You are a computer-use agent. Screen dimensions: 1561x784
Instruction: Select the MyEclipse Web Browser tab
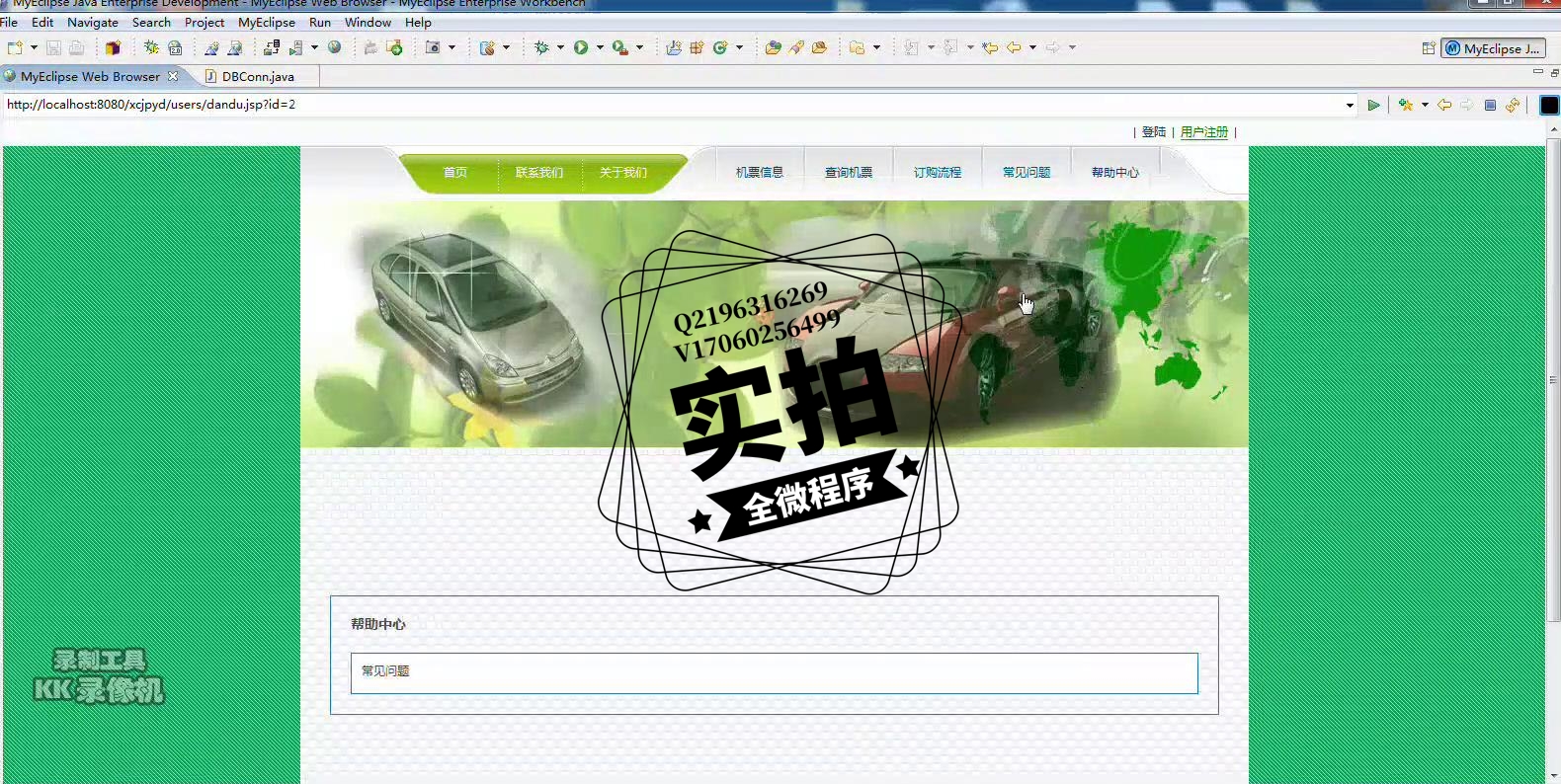coord(89,76)
